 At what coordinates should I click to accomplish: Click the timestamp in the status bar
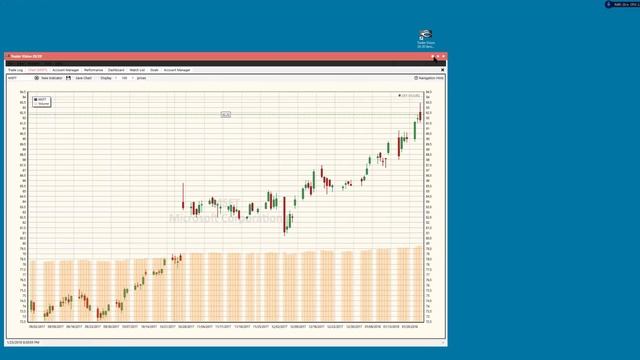click(23, 342)
